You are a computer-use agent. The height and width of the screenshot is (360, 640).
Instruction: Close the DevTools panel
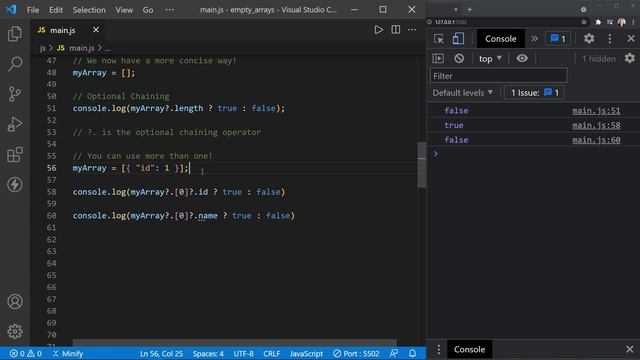631,39
